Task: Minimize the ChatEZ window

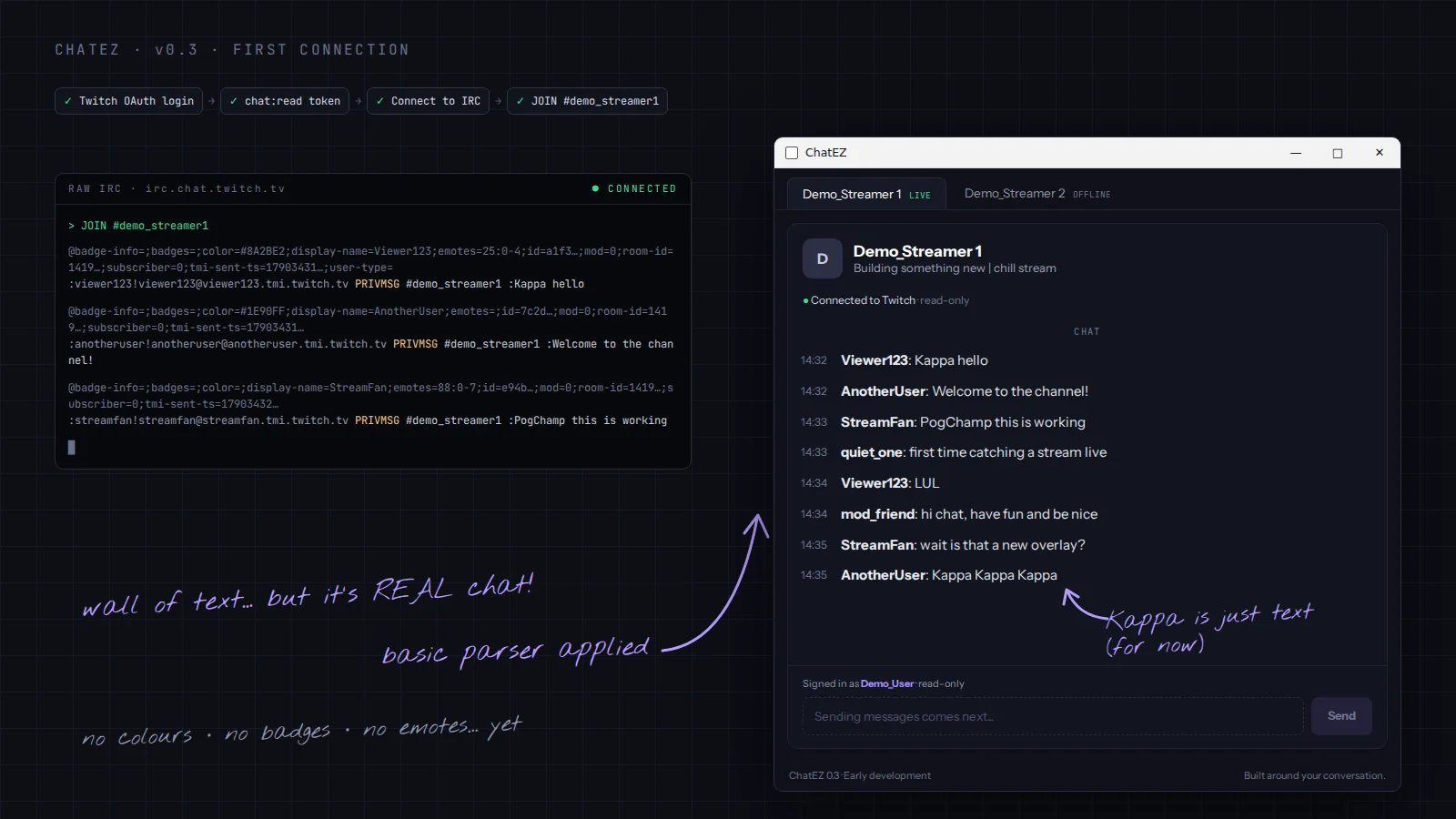Action: [1296, 153]
